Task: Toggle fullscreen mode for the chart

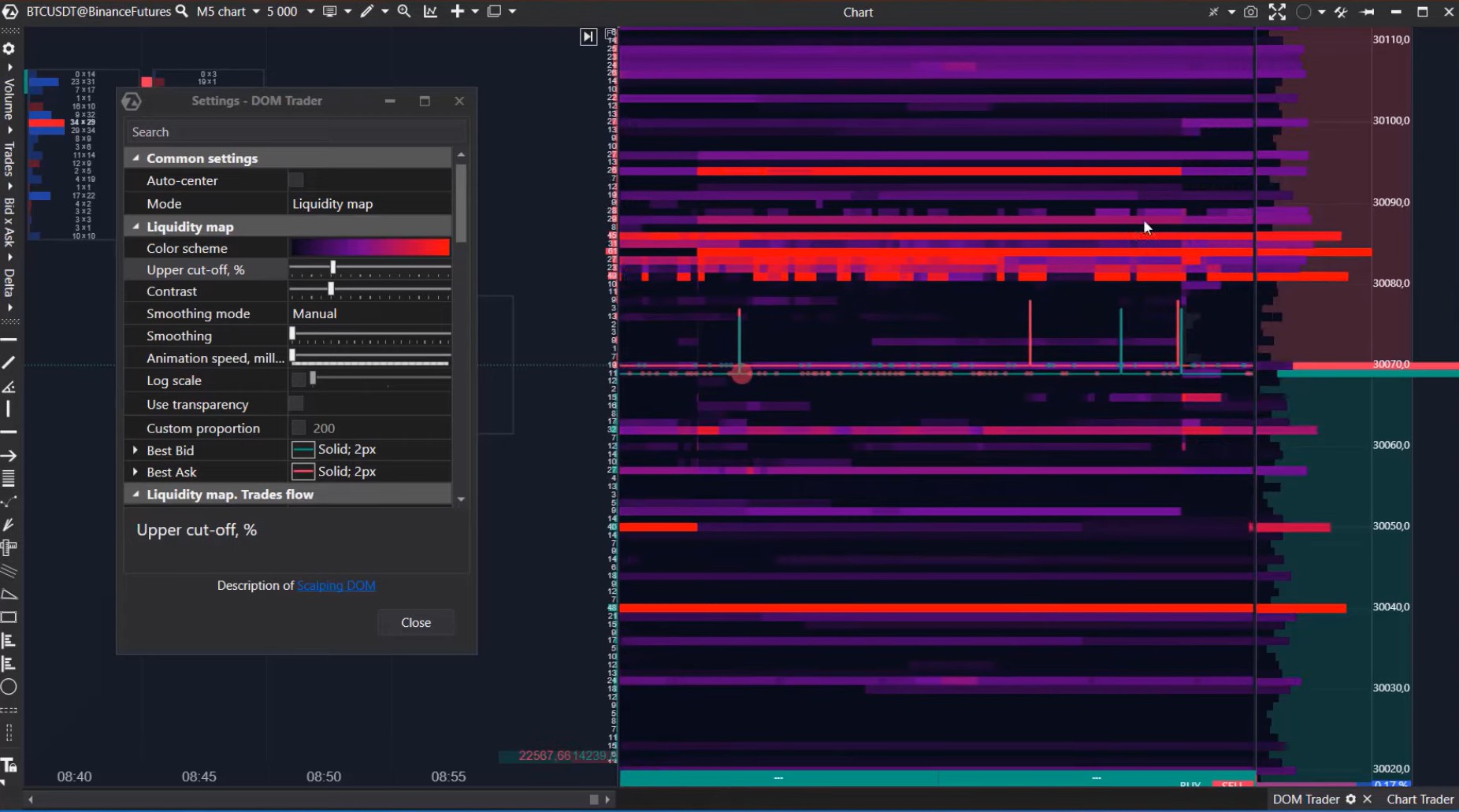Action: click(1277, 12)
